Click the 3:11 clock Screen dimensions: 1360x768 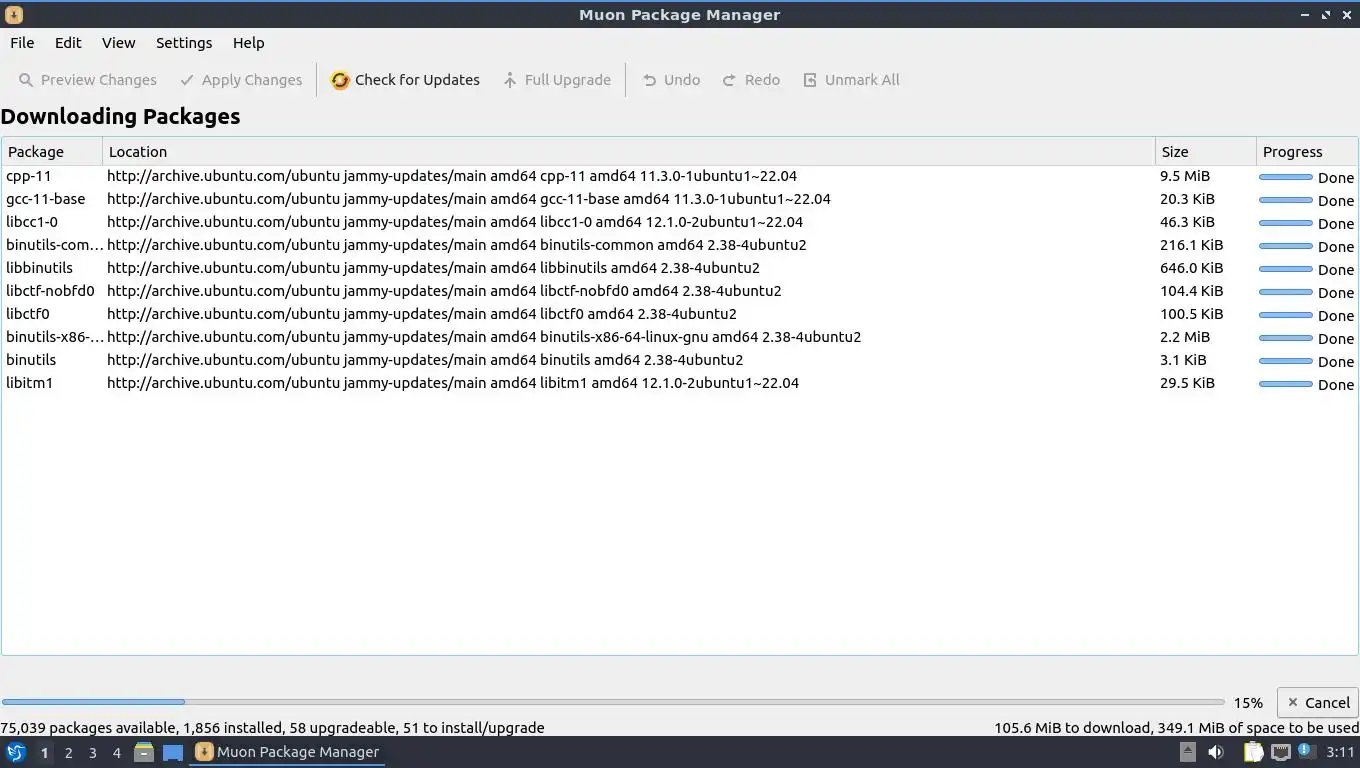1340,752
